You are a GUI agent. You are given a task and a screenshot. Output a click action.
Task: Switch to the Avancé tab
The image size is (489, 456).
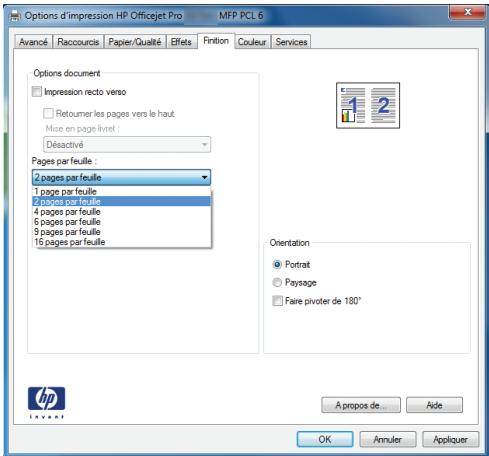[33, 42]
